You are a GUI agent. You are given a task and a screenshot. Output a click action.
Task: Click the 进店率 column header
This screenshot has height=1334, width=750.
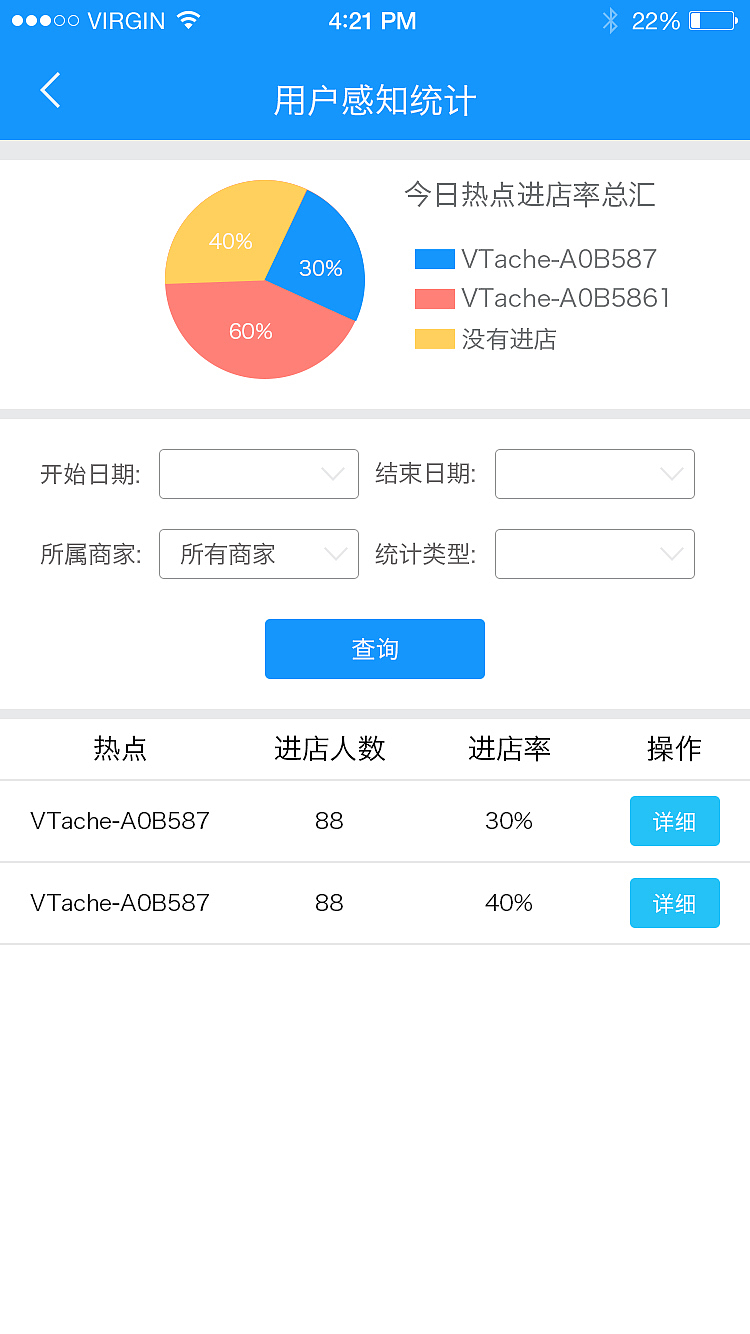tap(509, 749)
